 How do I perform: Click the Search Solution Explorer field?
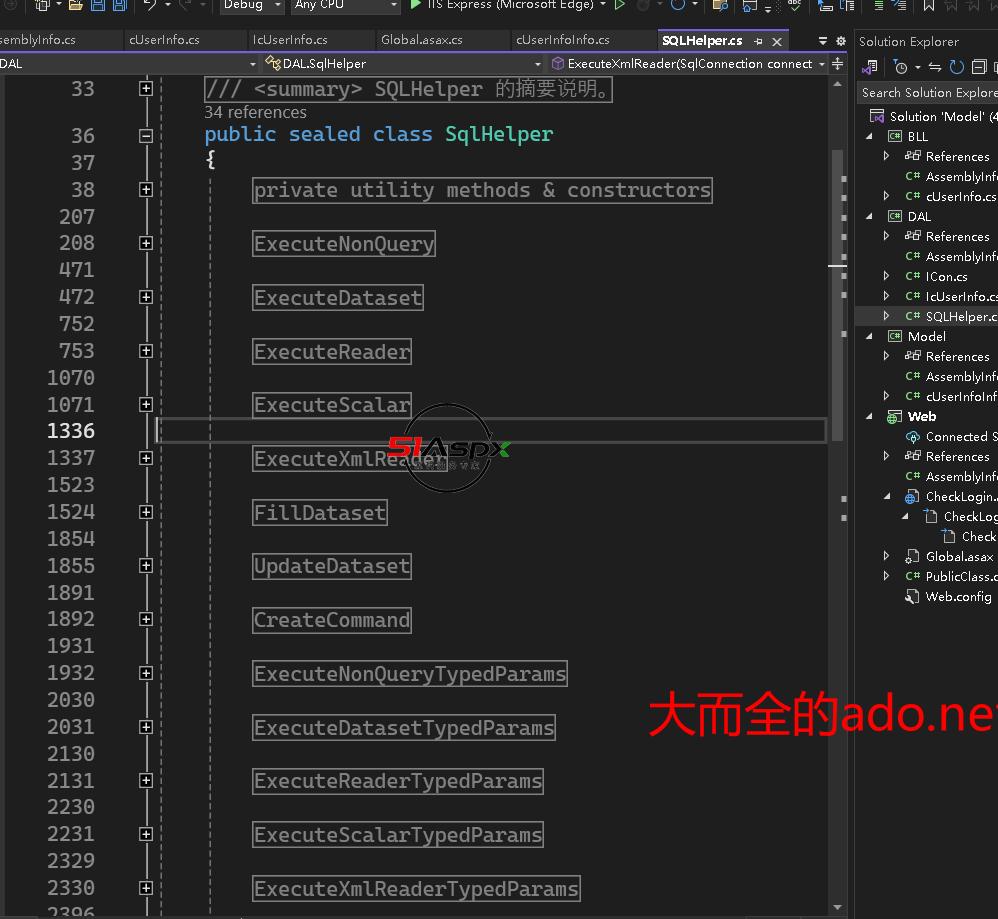click(x=928, y=92)
